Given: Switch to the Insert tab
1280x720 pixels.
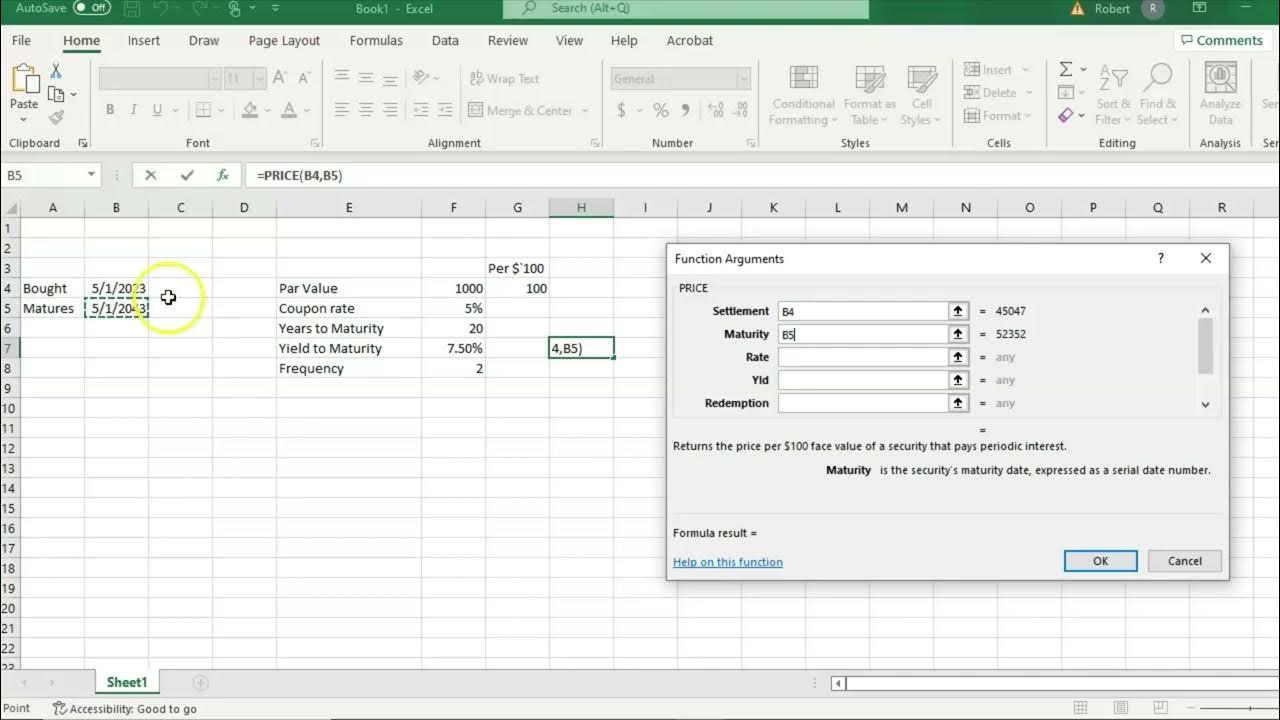Looking at the screenshot, I should coord(144,41).
